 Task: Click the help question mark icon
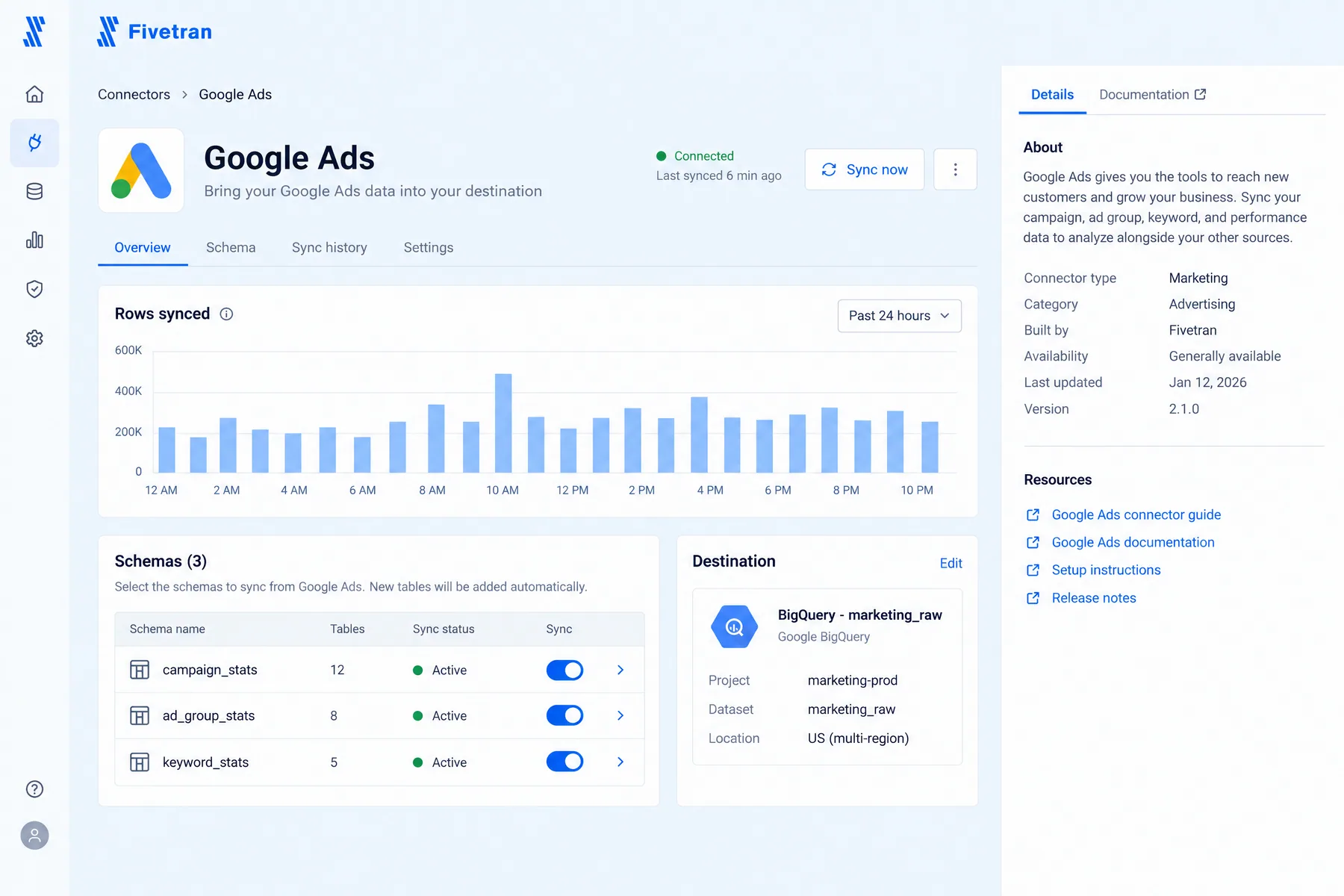34,789
